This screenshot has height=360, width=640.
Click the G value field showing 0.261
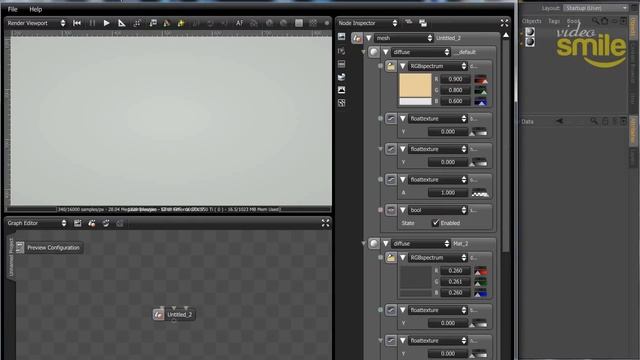pos(455,282)
